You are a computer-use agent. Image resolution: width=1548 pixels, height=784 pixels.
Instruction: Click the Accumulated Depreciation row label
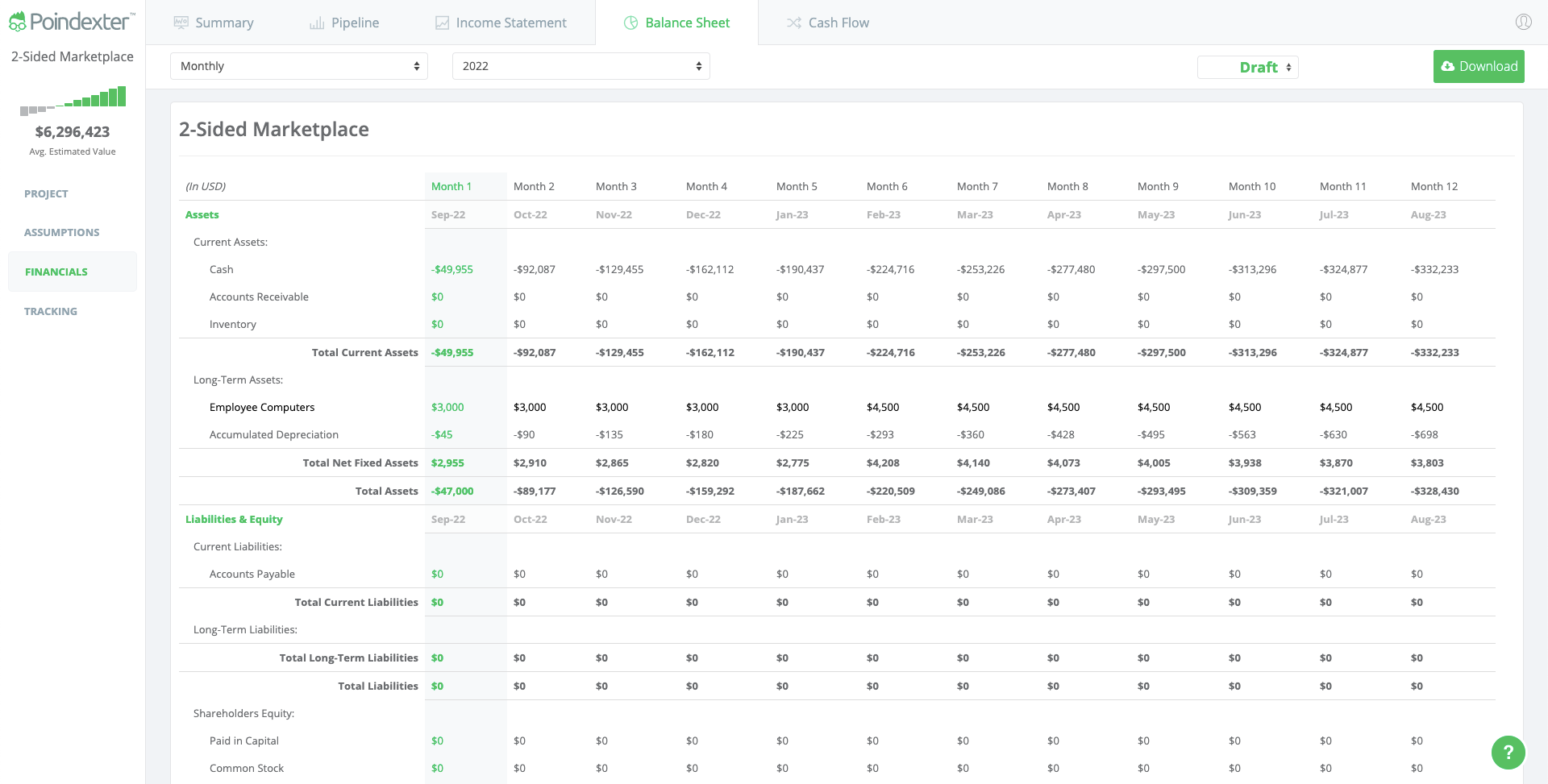click(274, 434)
